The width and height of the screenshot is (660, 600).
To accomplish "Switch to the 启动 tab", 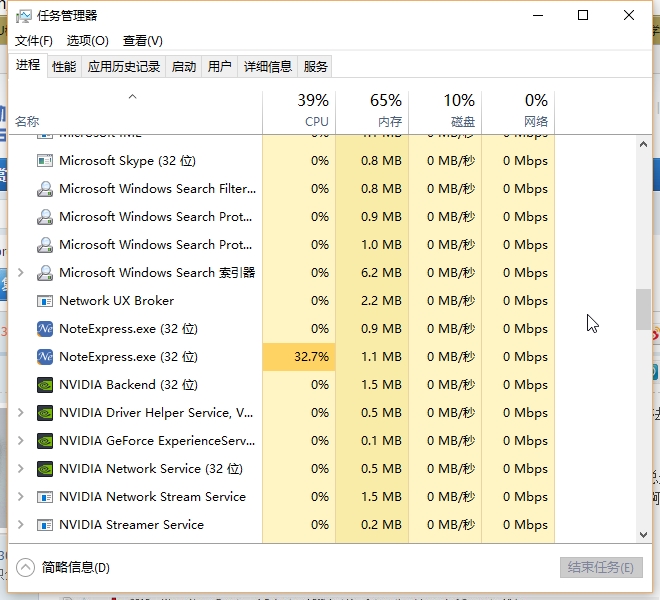I will [x=184, y=67].
